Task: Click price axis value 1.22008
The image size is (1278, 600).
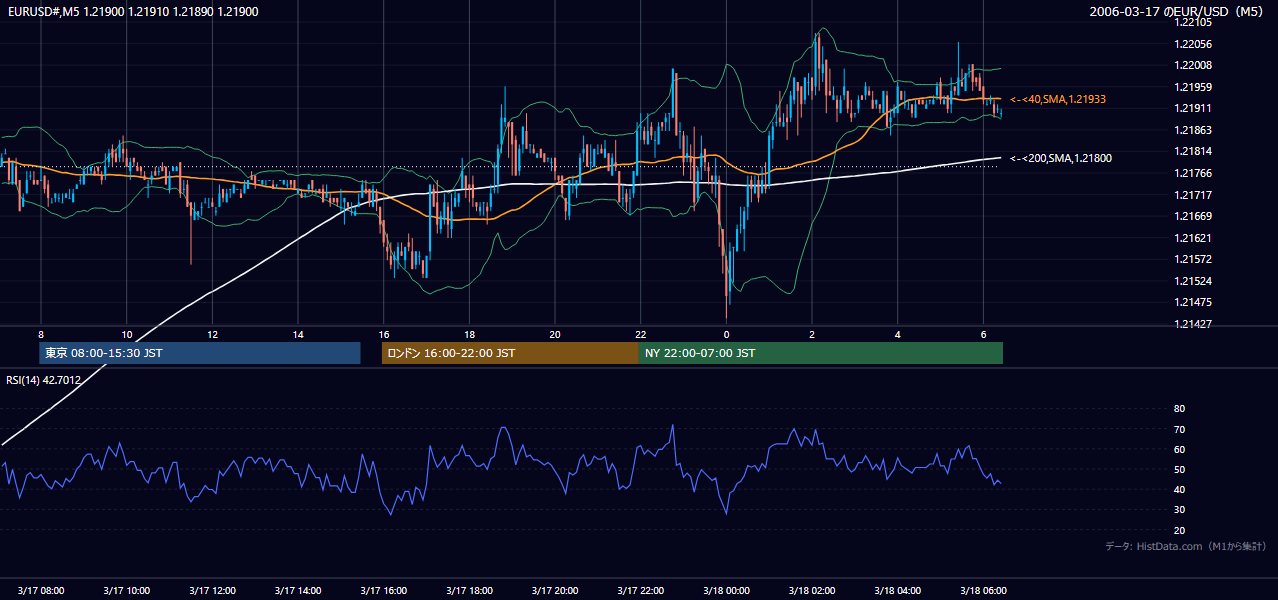Action: click(1193, 65)
